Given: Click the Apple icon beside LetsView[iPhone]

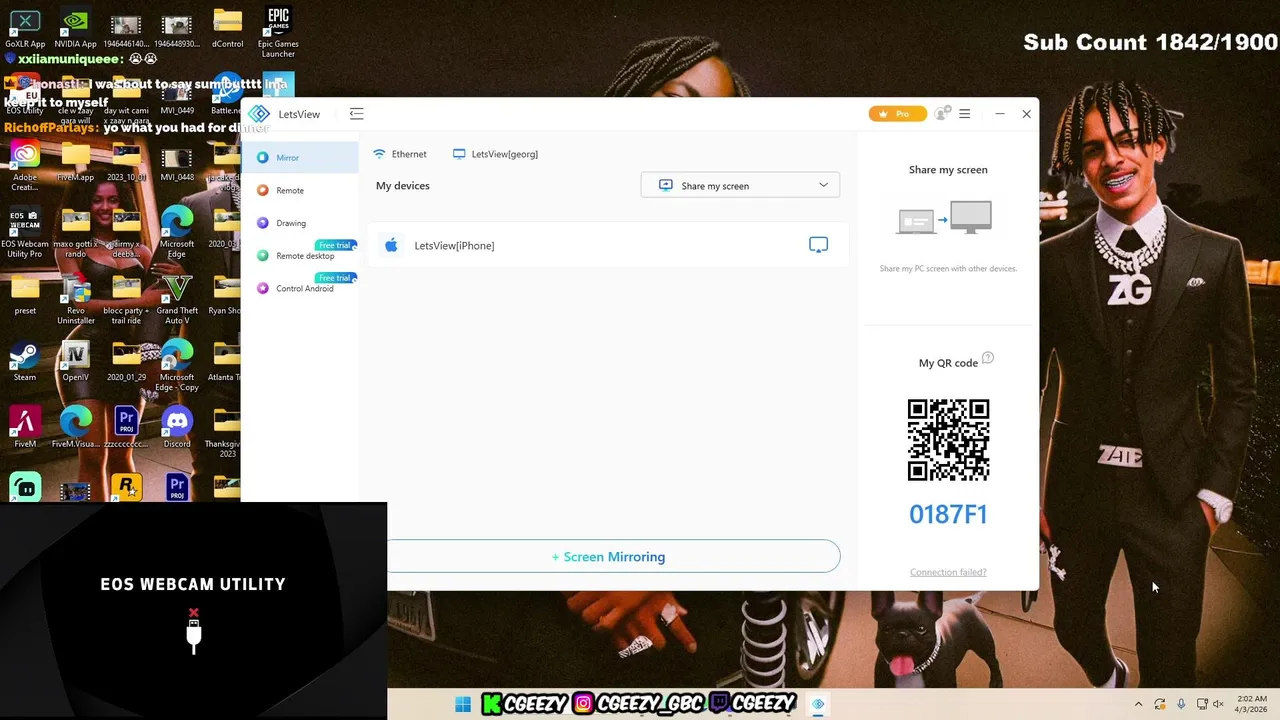Looking at the screenshot, I should (x=391, y=245).
